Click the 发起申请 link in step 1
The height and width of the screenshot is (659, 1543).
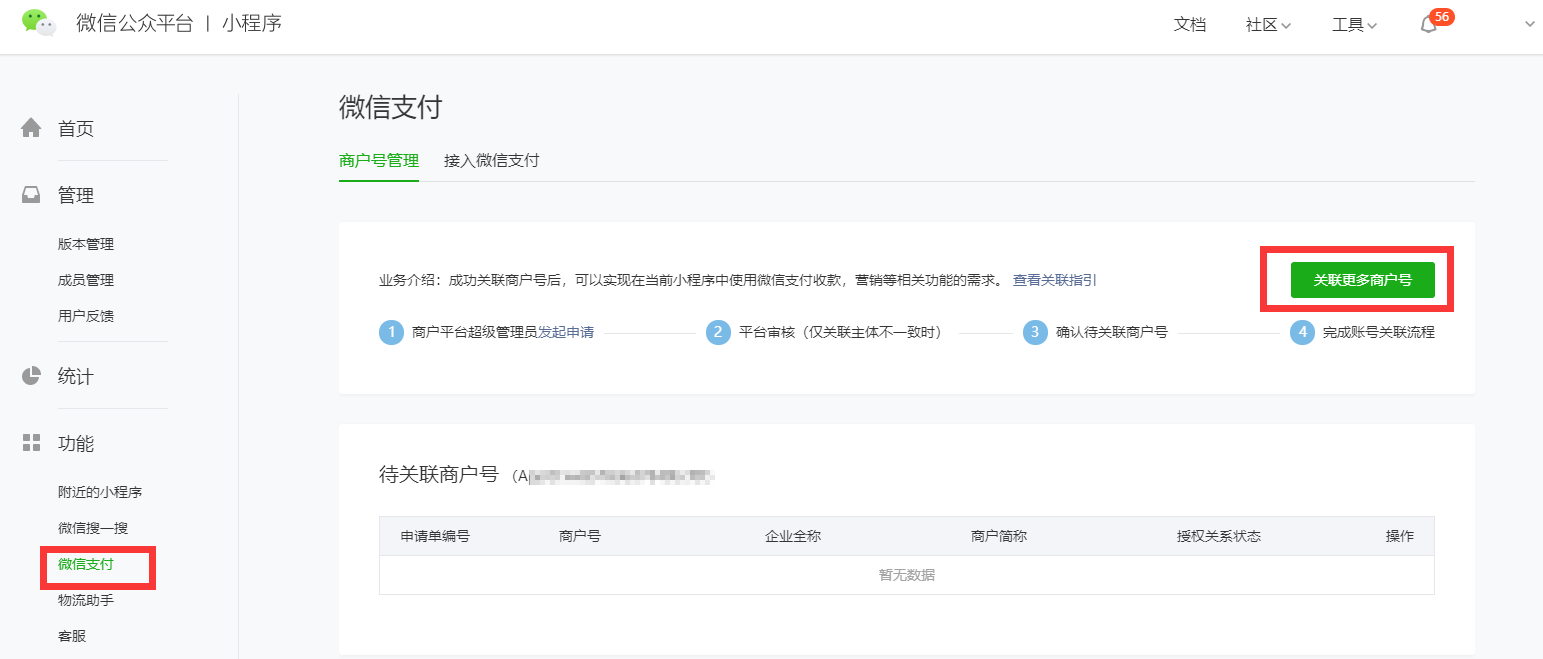click(566, 332)
